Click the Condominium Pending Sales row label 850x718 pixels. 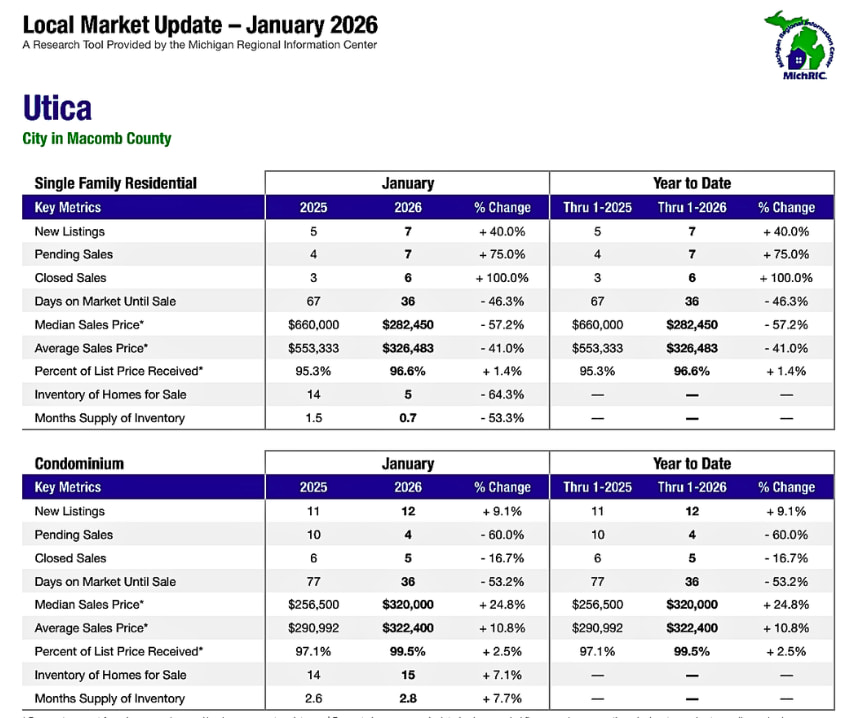click(74, 535)
